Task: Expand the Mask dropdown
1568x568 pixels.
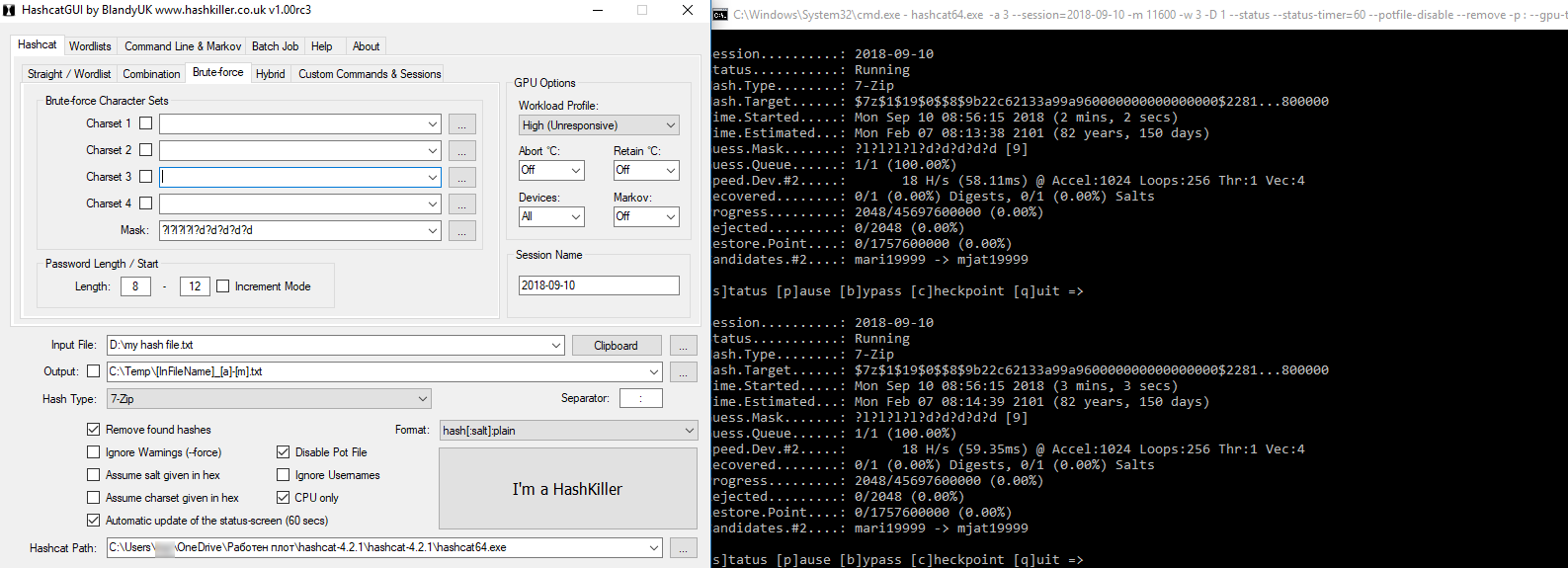Action: pos(433,230)
